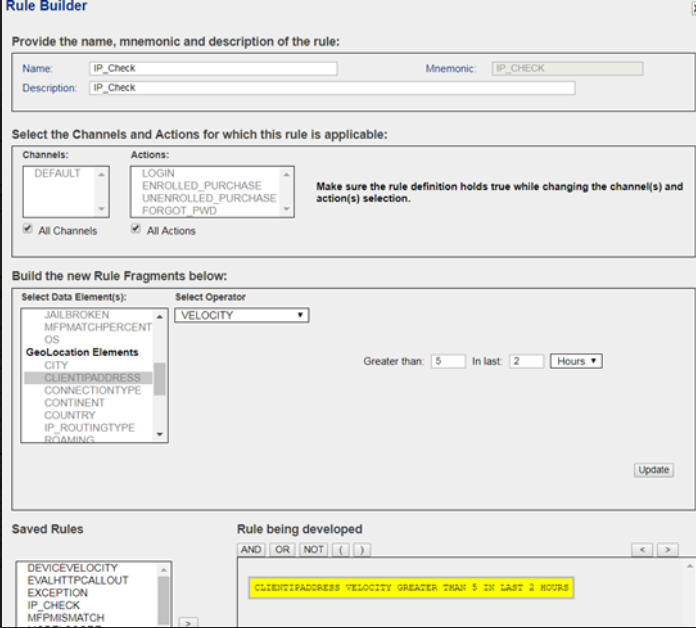Select MFPMATCHPERCENT data element

tap(98, 327)
